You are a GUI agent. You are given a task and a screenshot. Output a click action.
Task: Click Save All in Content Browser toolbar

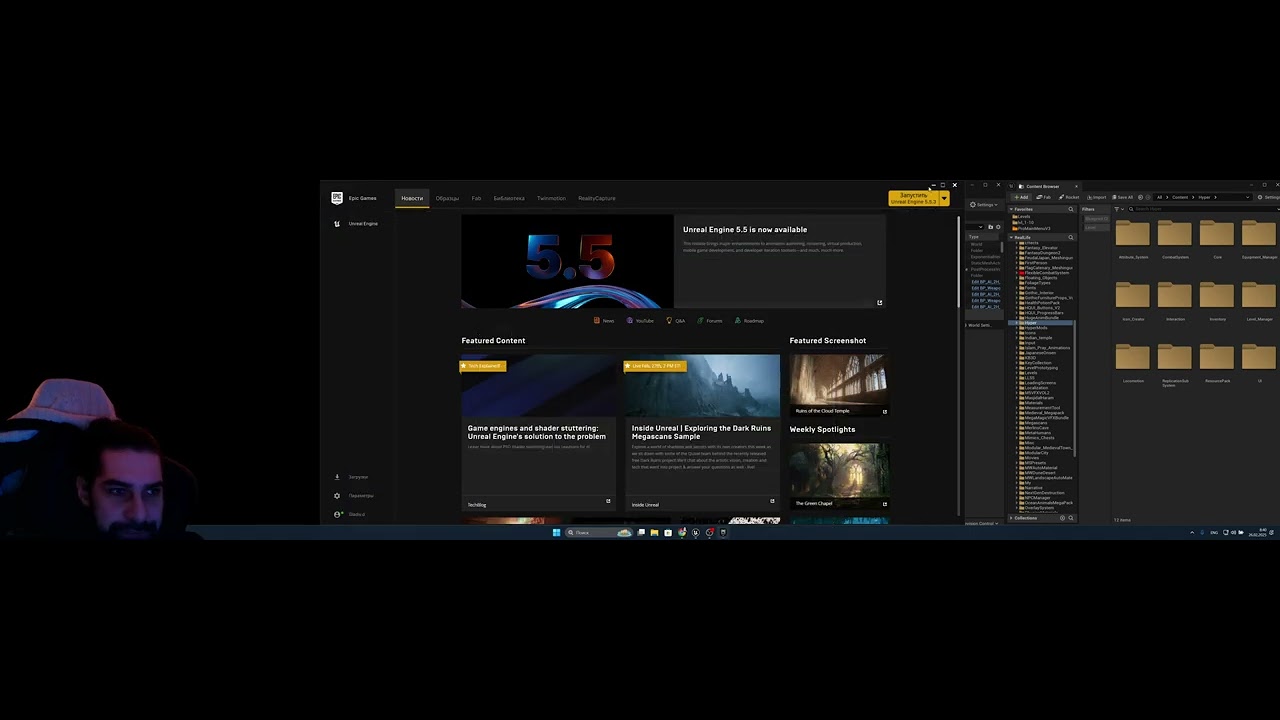coord(1122,197)
